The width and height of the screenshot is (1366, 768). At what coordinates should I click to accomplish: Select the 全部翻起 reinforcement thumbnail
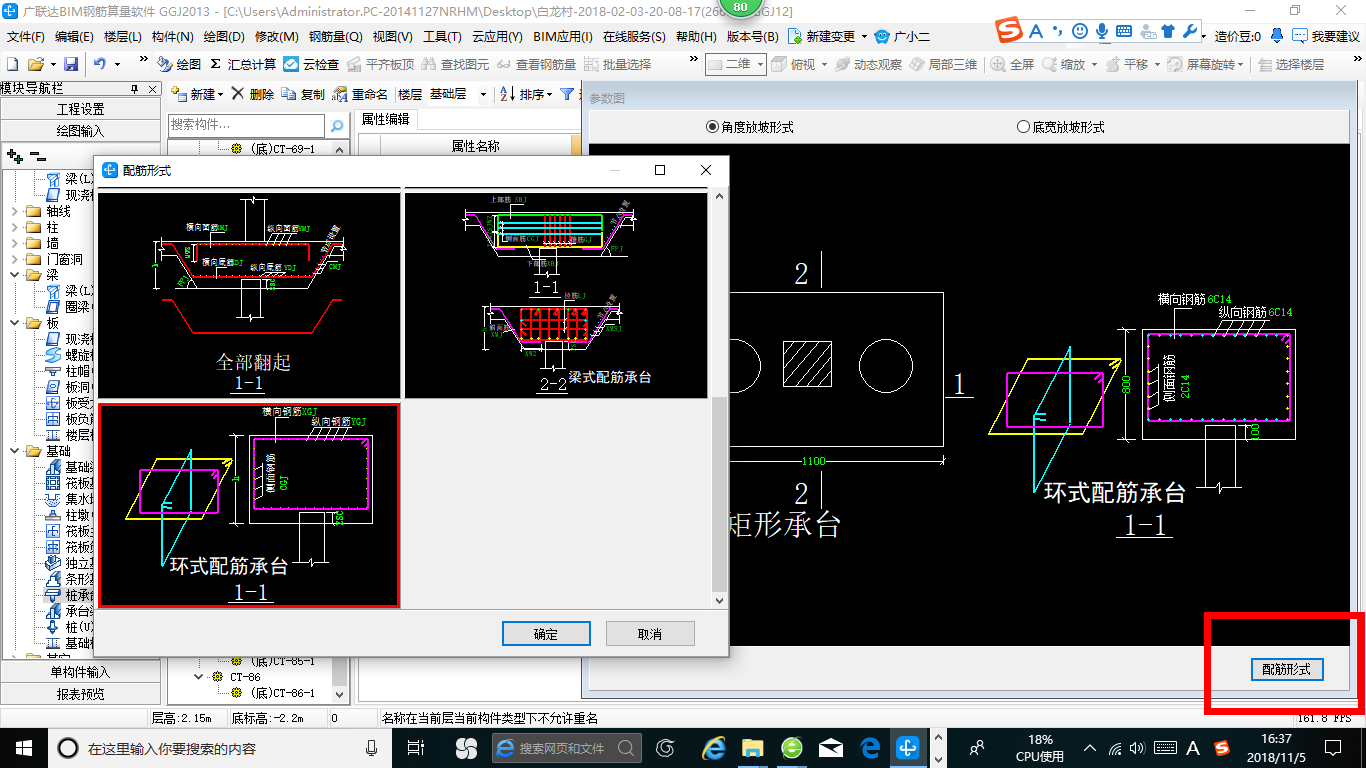250,295
